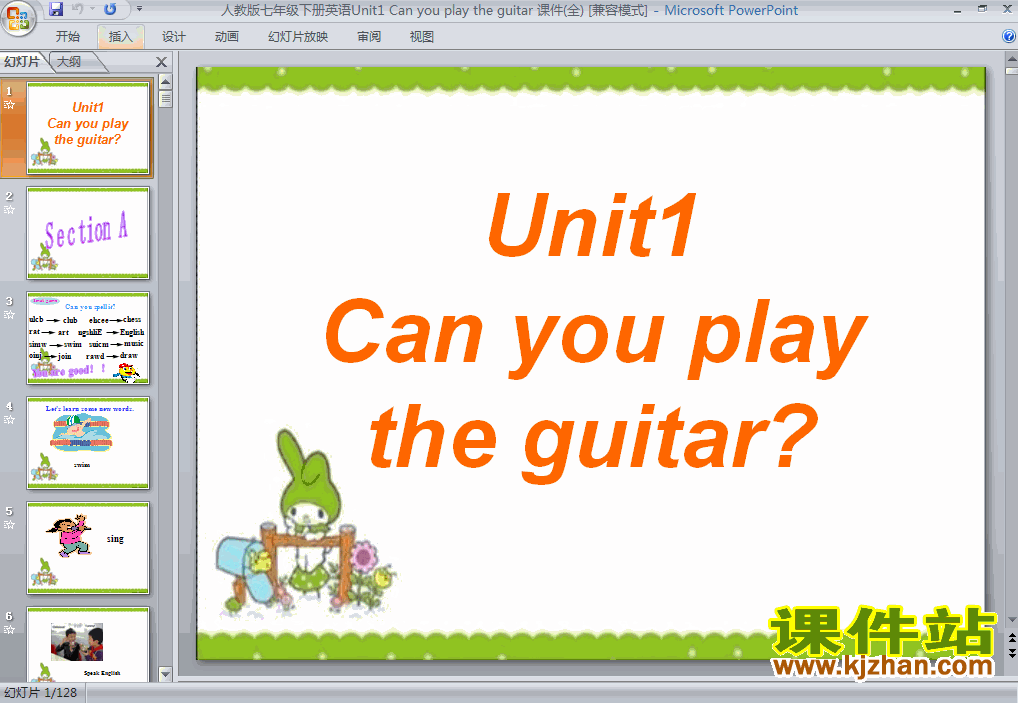
Task: Click thumbnail pane scroll up arrow
Action: (x=166, y=82)
